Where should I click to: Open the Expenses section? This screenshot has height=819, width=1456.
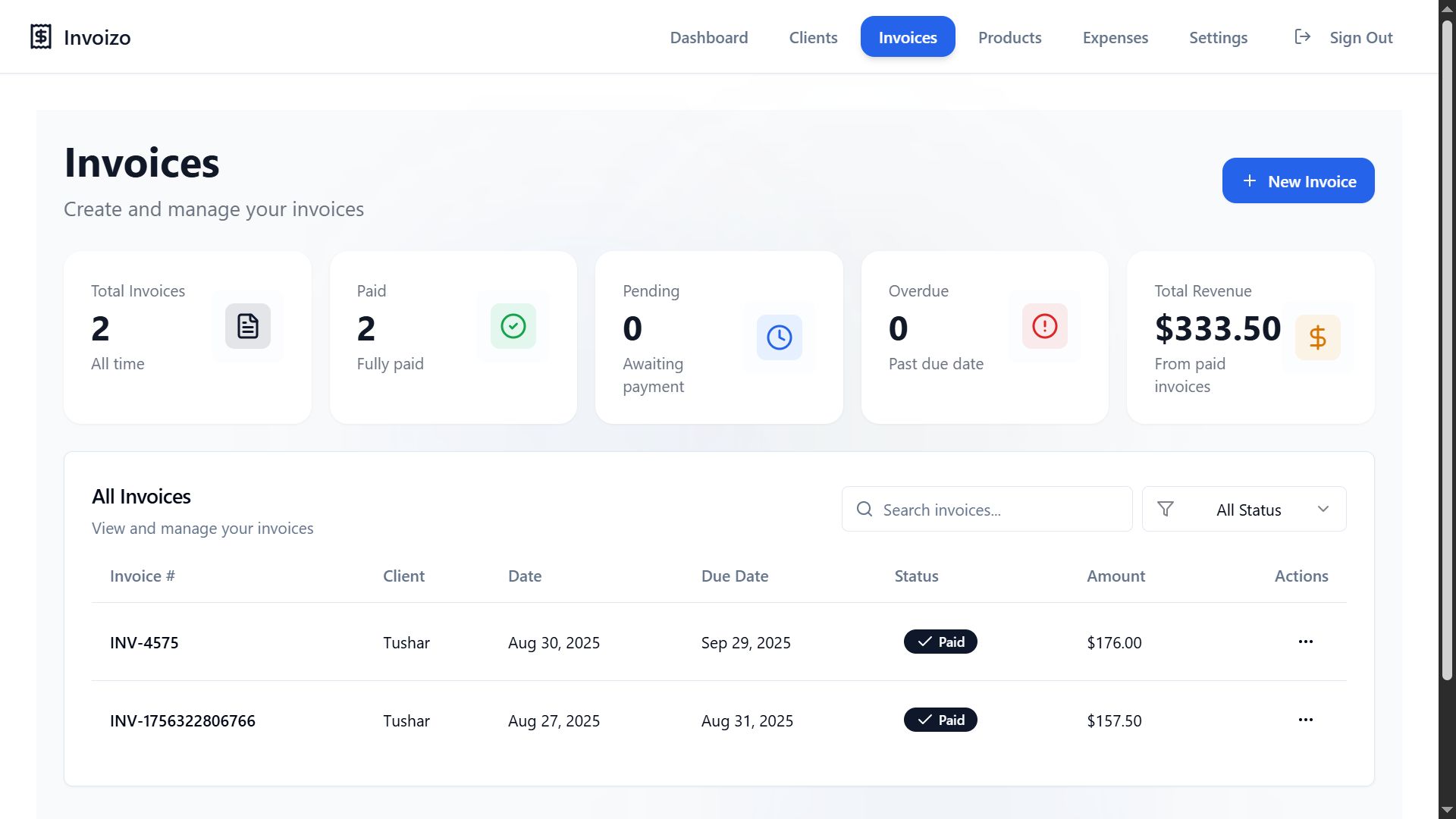point(1115,37)
